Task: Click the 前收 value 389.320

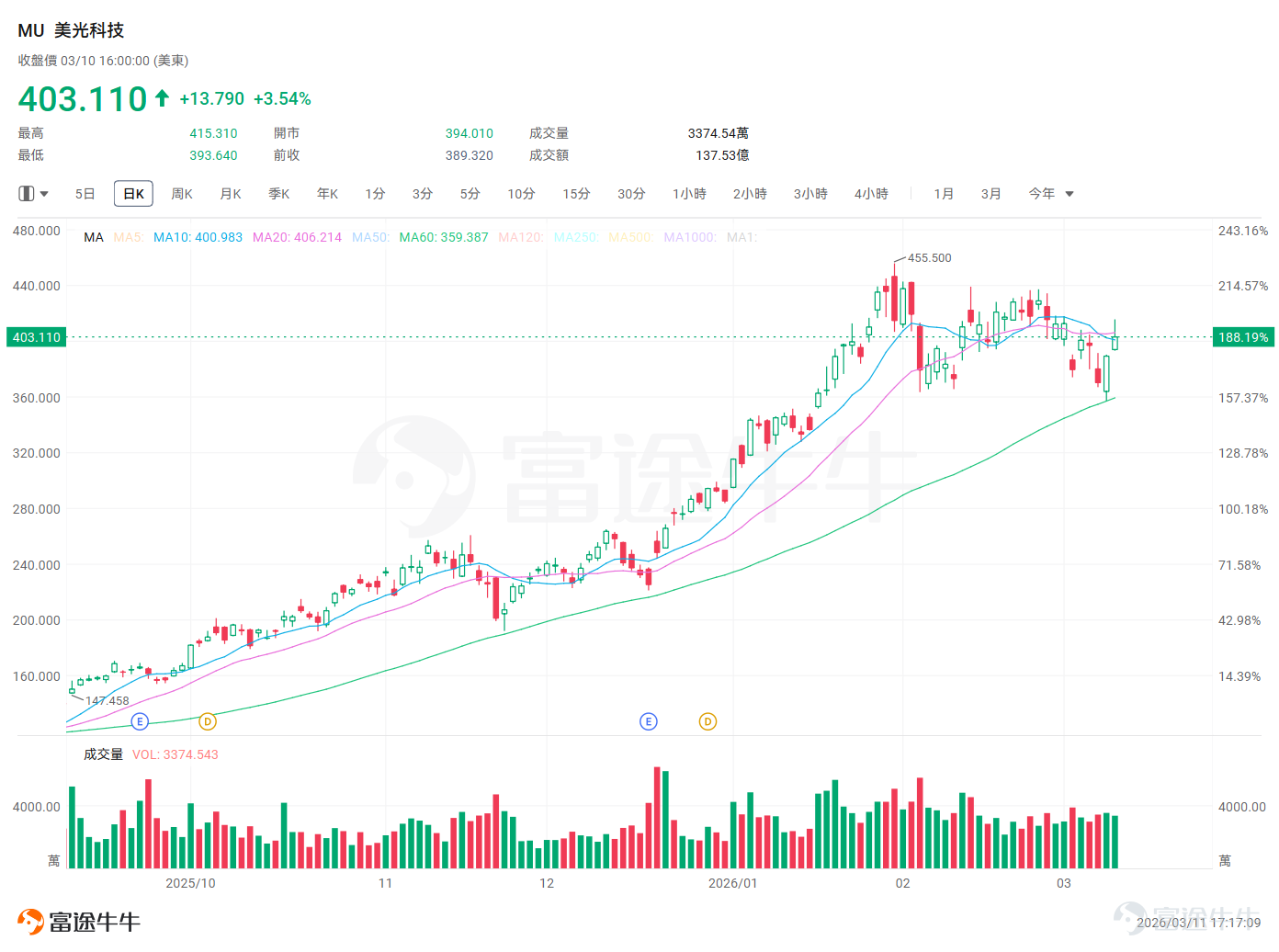Action: click(470, 155)
